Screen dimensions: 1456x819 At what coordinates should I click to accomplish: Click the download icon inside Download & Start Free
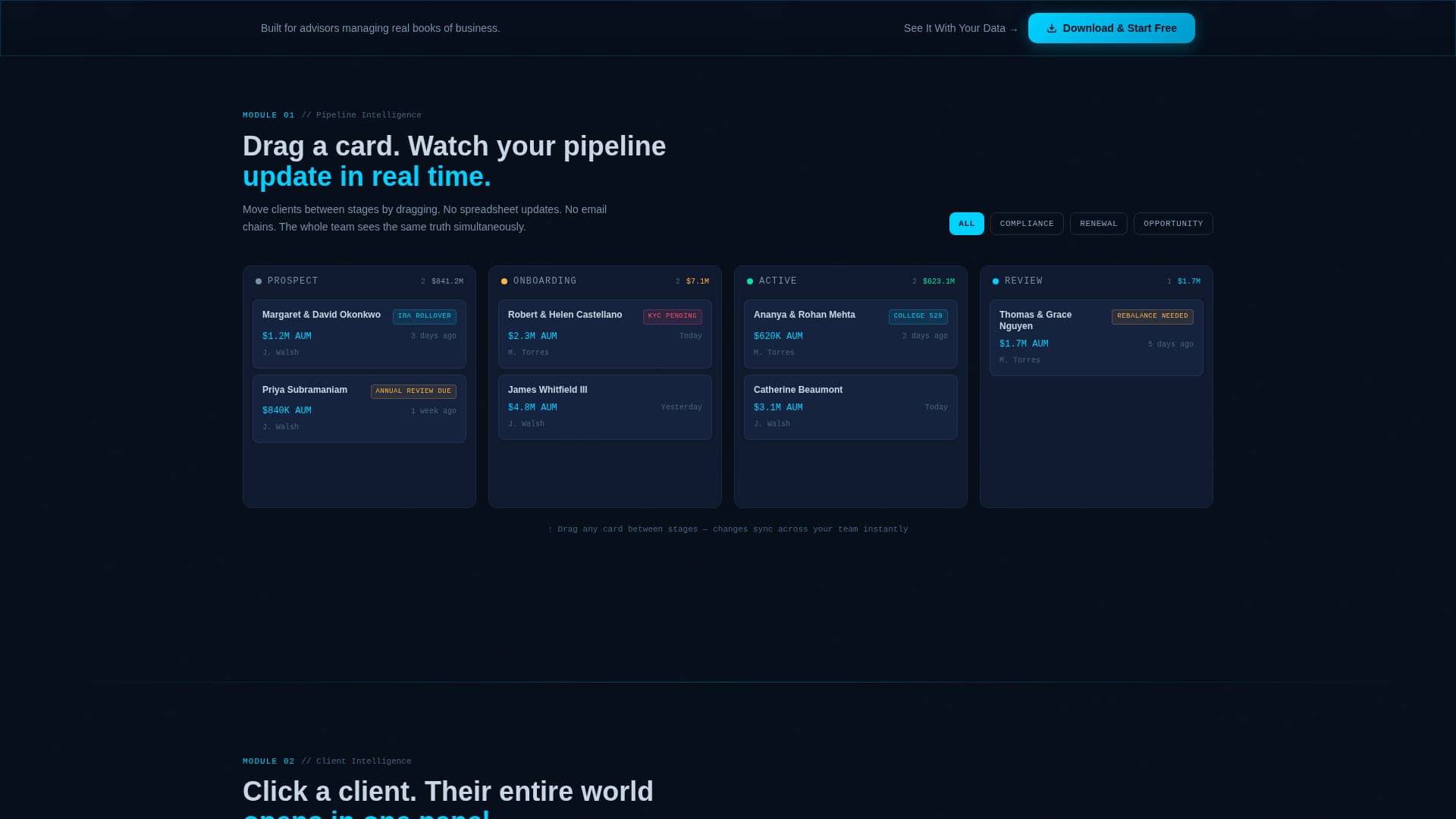[x=1051, y=28]
